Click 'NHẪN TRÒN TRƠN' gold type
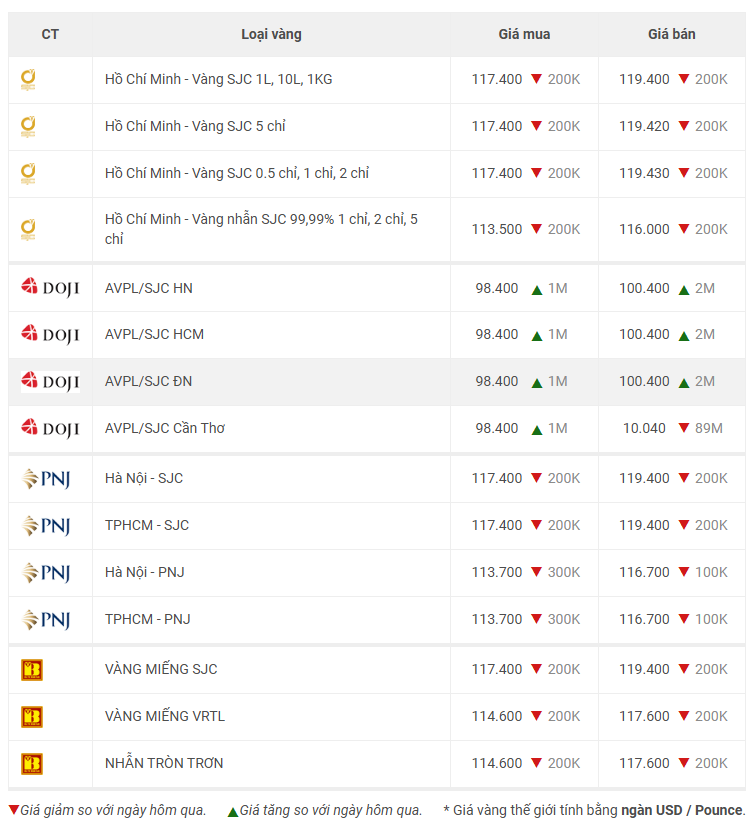 click(164, 763)
